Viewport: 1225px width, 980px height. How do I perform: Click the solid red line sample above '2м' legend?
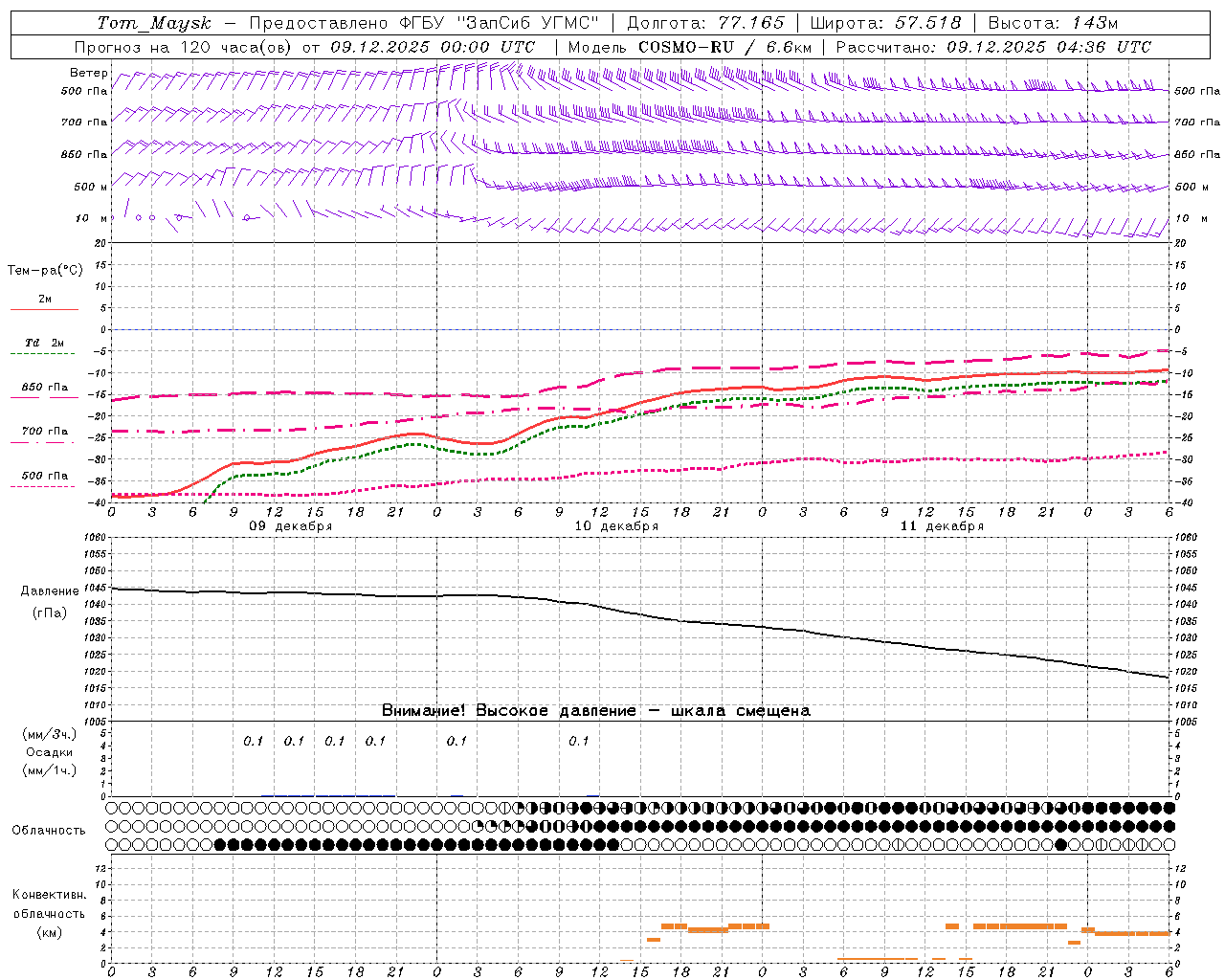point(44,310)
